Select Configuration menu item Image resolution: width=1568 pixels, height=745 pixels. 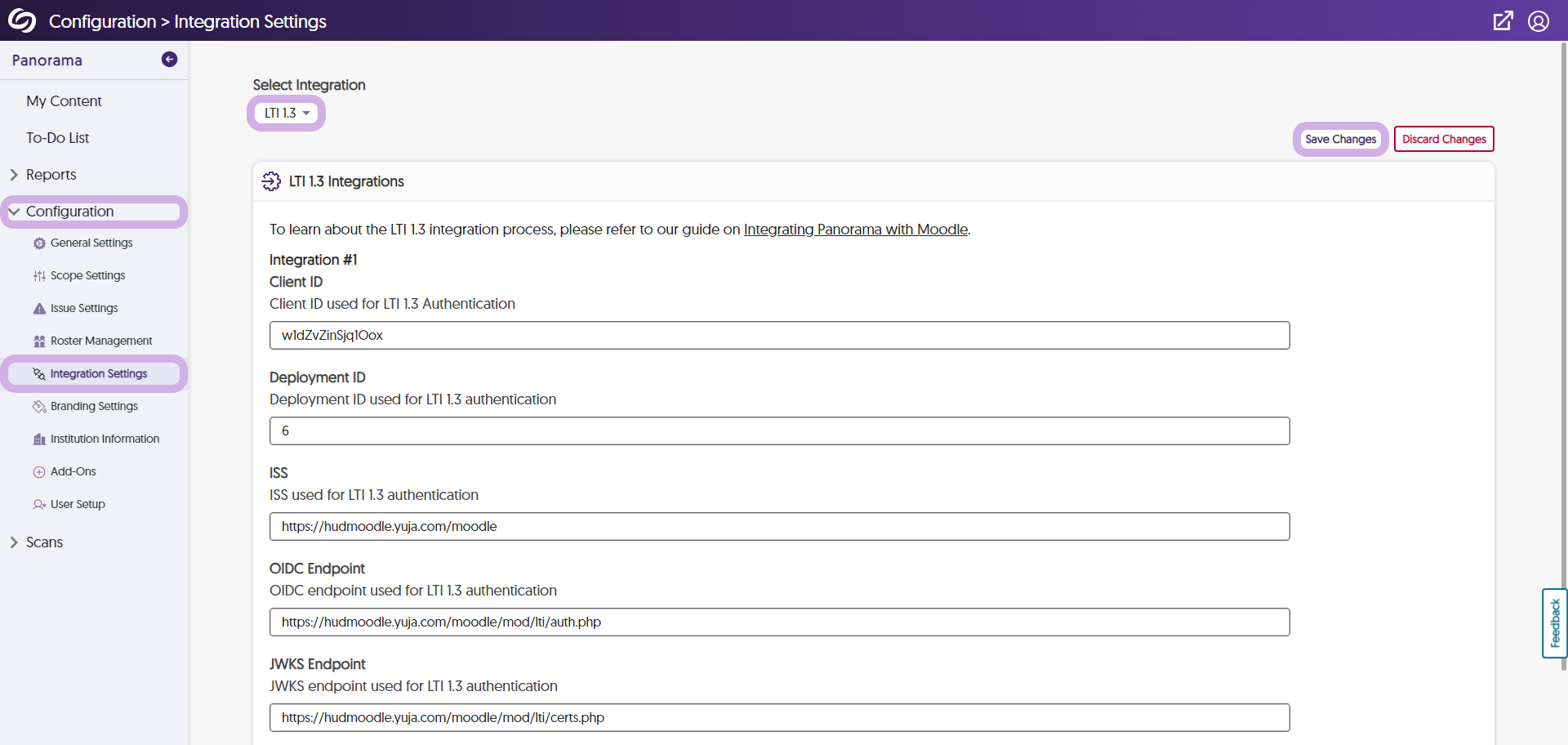point(69,212)
